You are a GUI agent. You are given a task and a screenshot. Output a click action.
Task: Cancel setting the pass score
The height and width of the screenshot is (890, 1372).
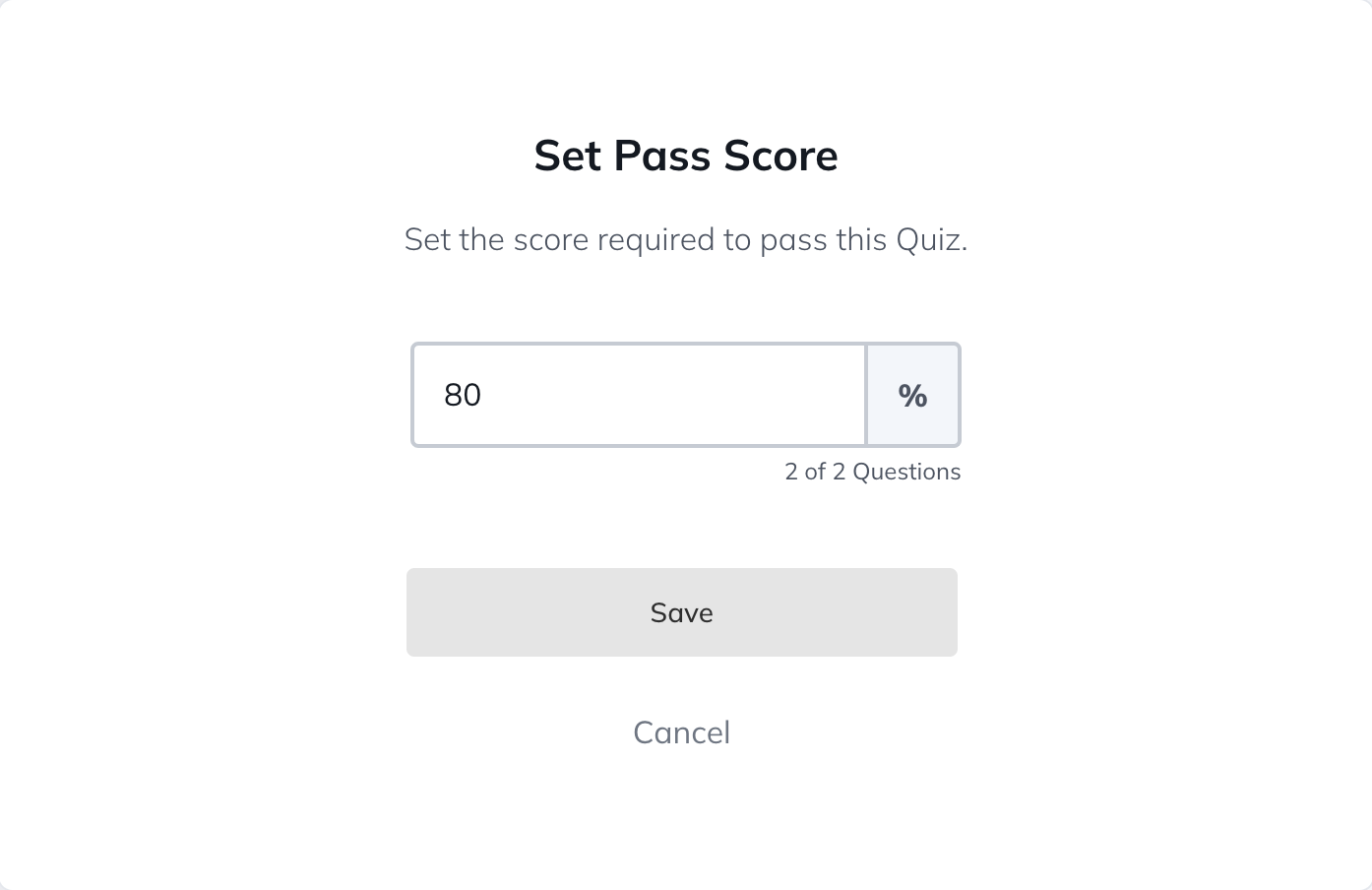(681, 732)
